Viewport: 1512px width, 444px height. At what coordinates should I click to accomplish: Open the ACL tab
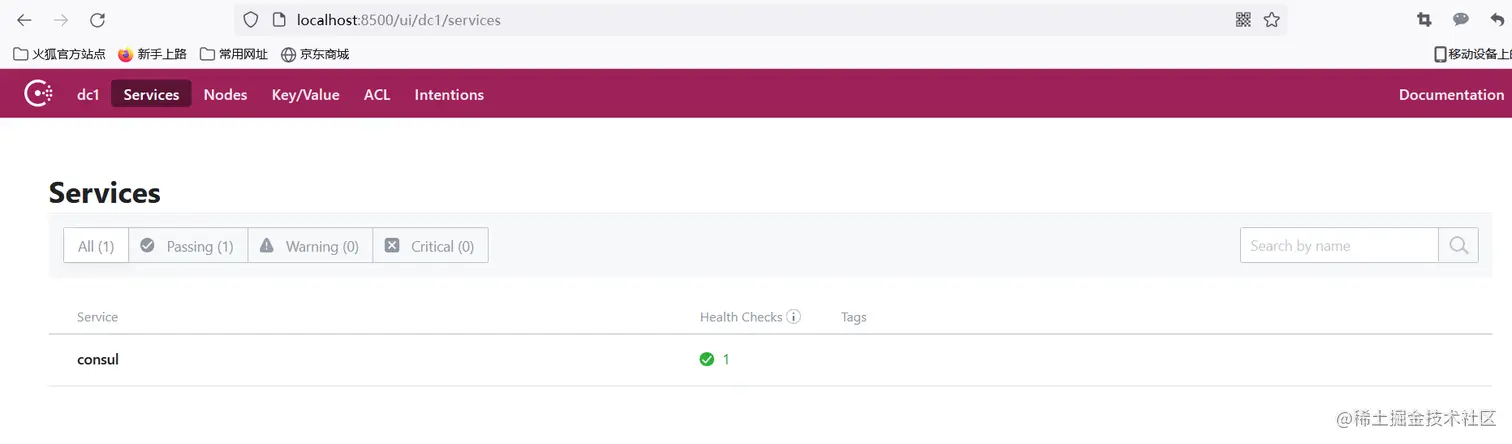pos(377,95)
